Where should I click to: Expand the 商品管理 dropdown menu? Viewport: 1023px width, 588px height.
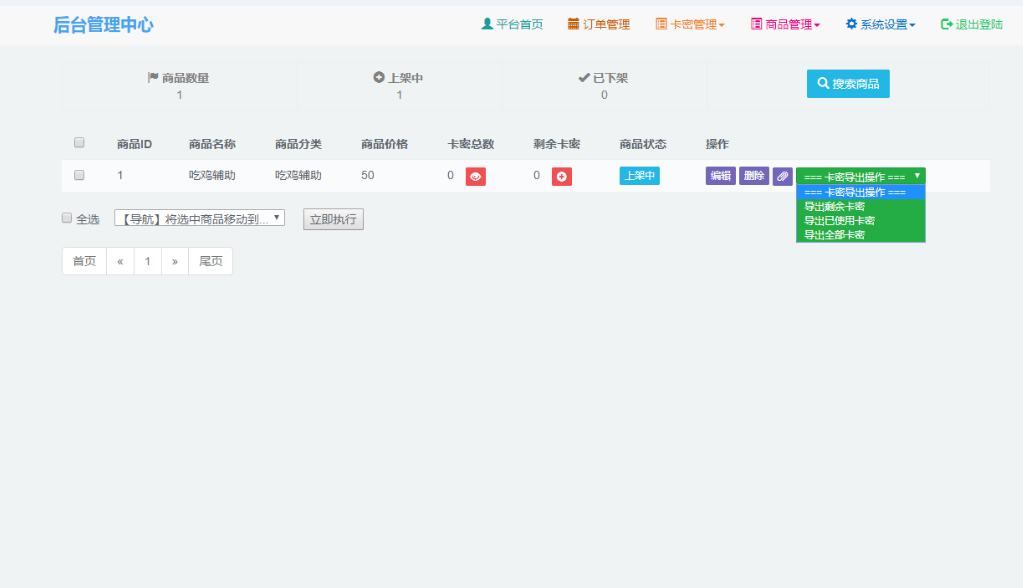pos(785,24)
